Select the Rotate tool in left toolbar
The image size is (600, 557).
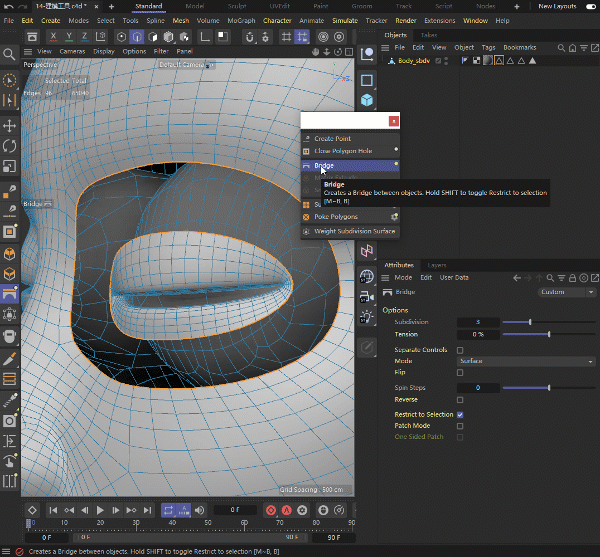pyautogui.click(x=10, y=145)
